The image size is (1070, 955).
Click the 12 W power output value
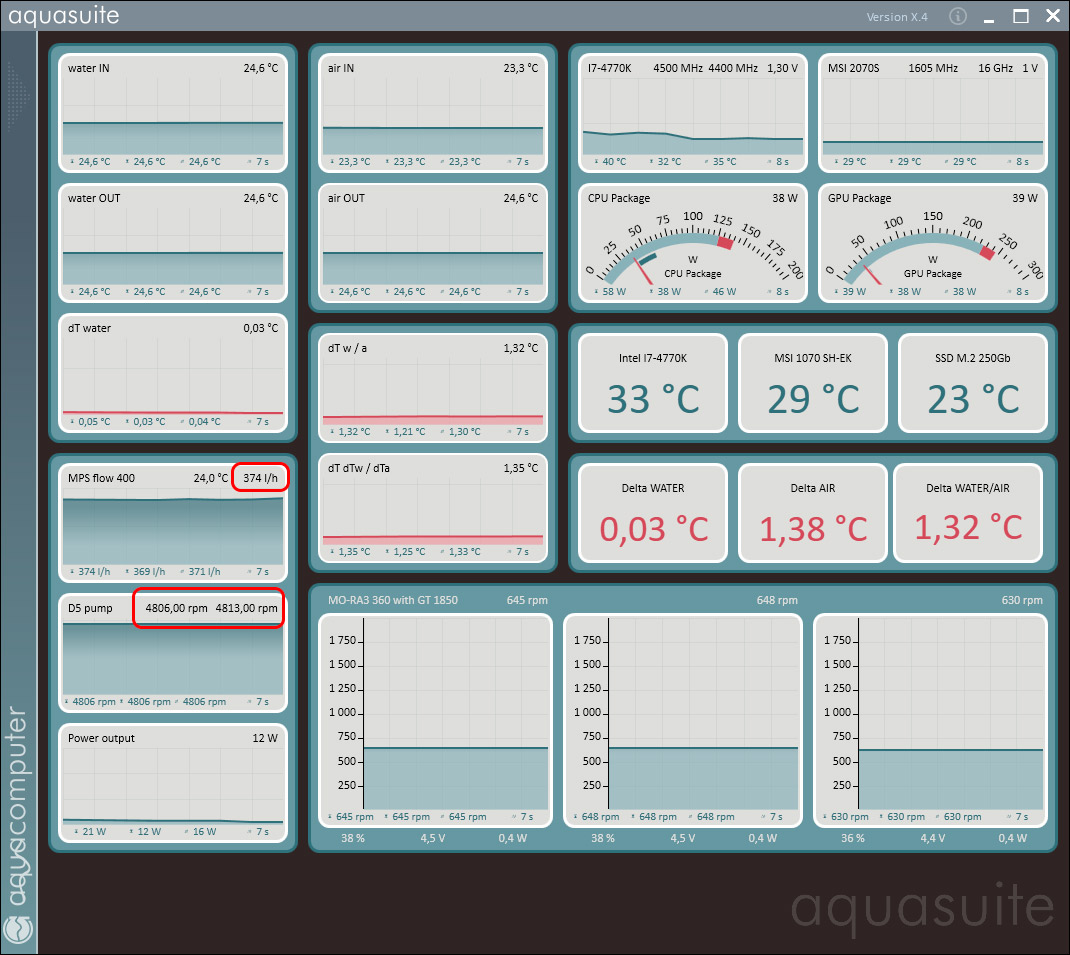click(265, 738)
